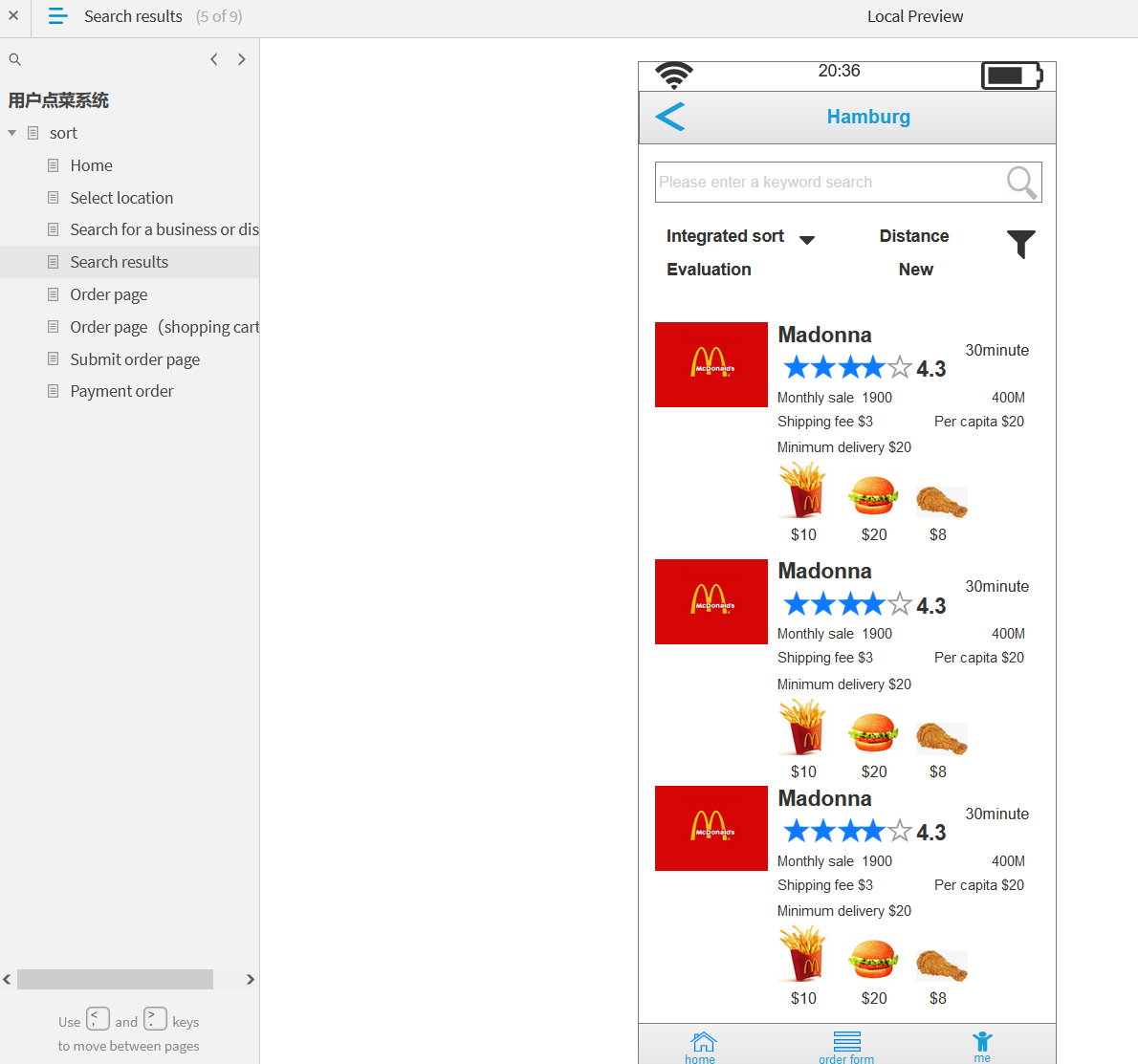Select the sort folder in the sitemap

click(x=63, y=133)
